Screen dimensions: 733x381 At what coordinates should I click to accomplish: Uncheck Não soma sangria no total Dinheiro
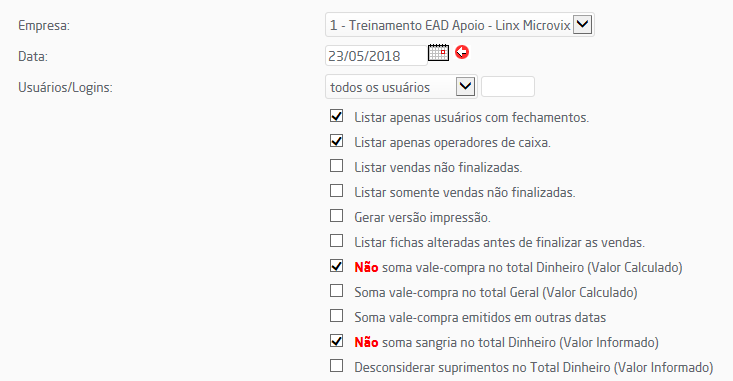click(336, 341)
